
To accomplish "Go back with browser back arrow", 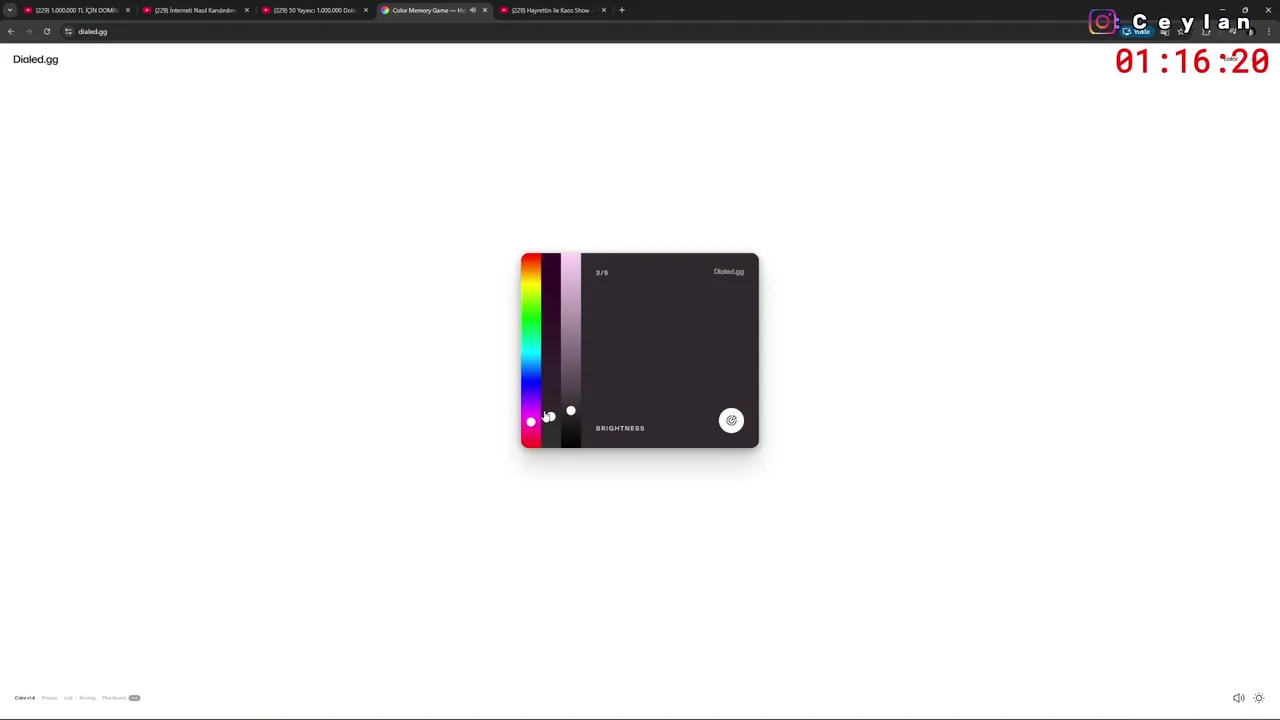I will [11, 31].
